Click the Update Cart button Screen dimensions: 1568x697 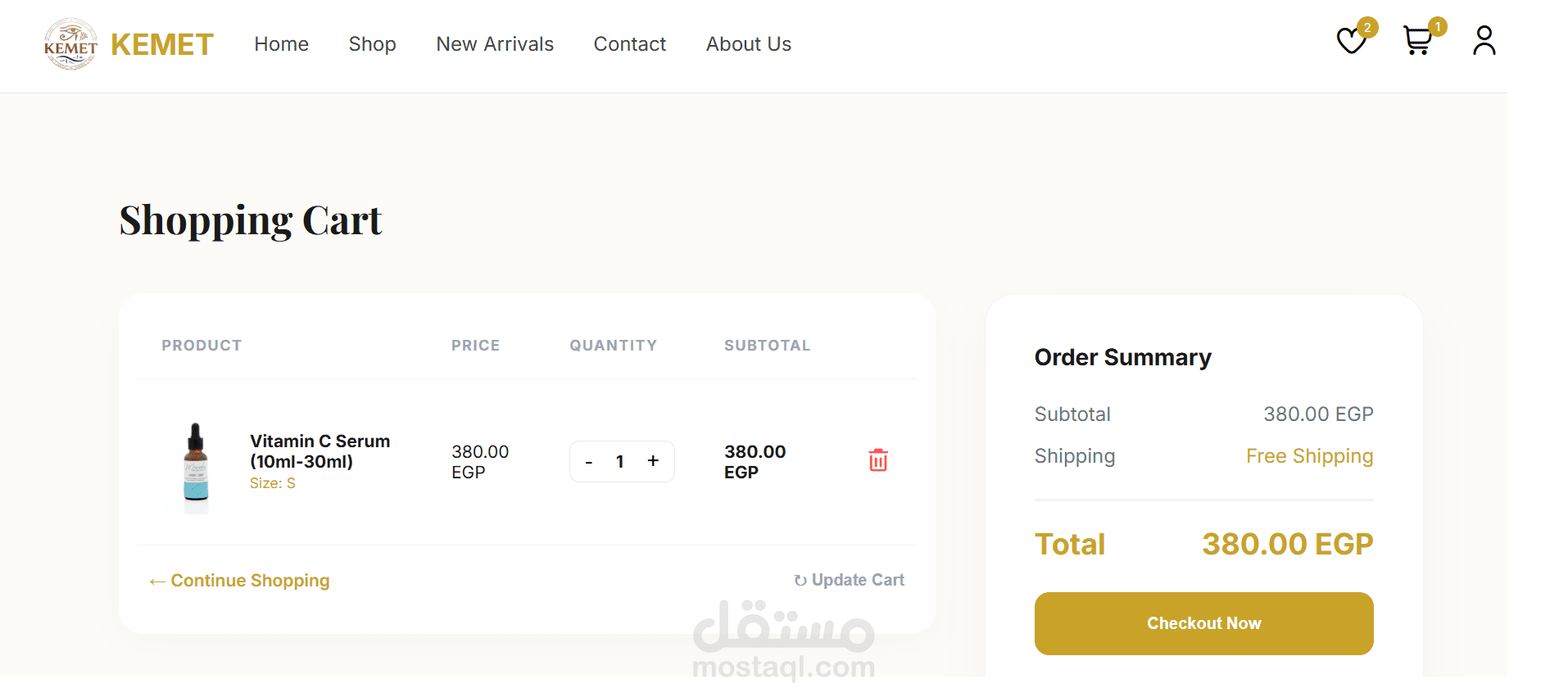[850, 580]
